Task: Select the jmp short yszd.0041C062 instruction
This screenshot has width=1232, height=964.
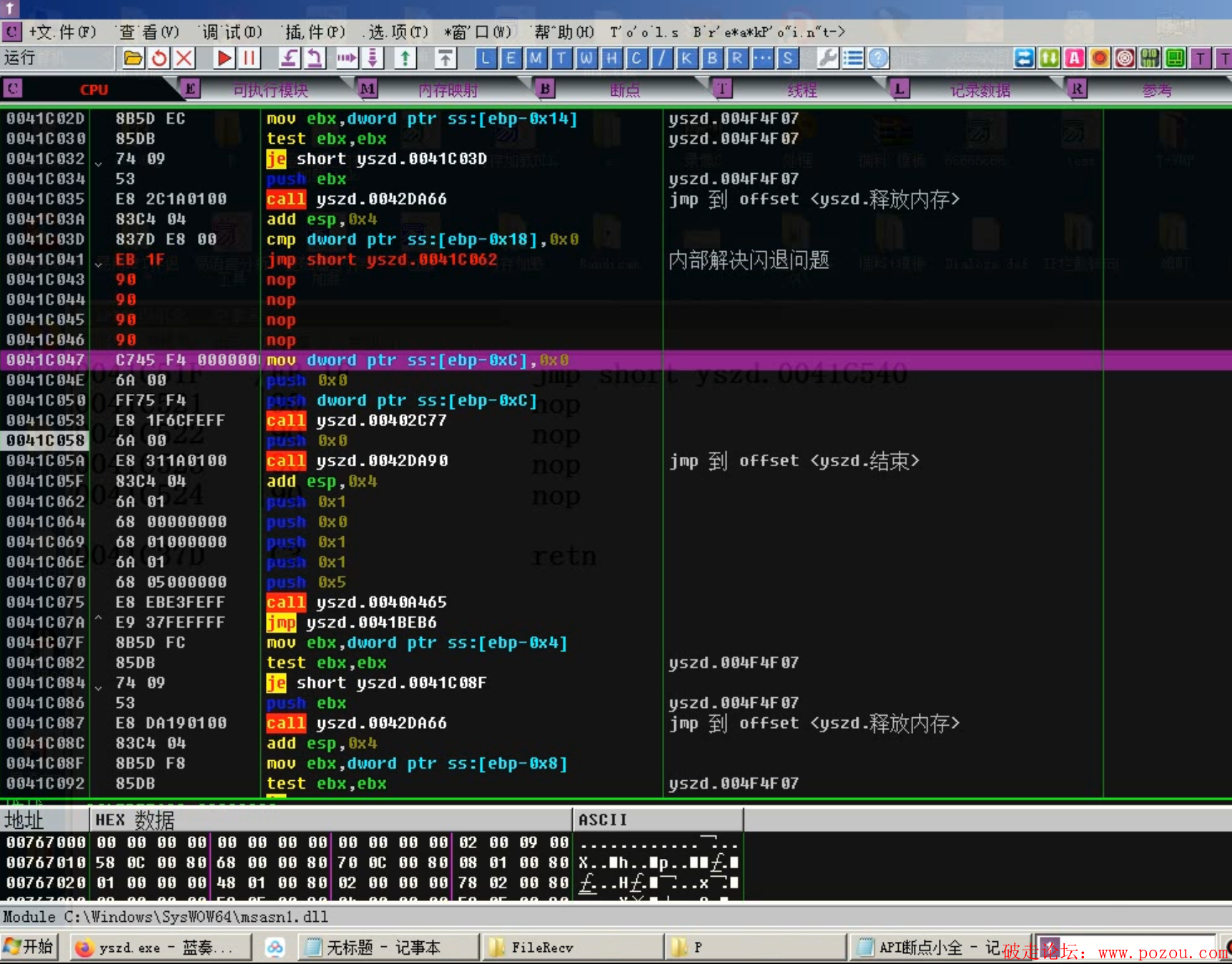Action: pyautogui.click(x=382, y=260)
